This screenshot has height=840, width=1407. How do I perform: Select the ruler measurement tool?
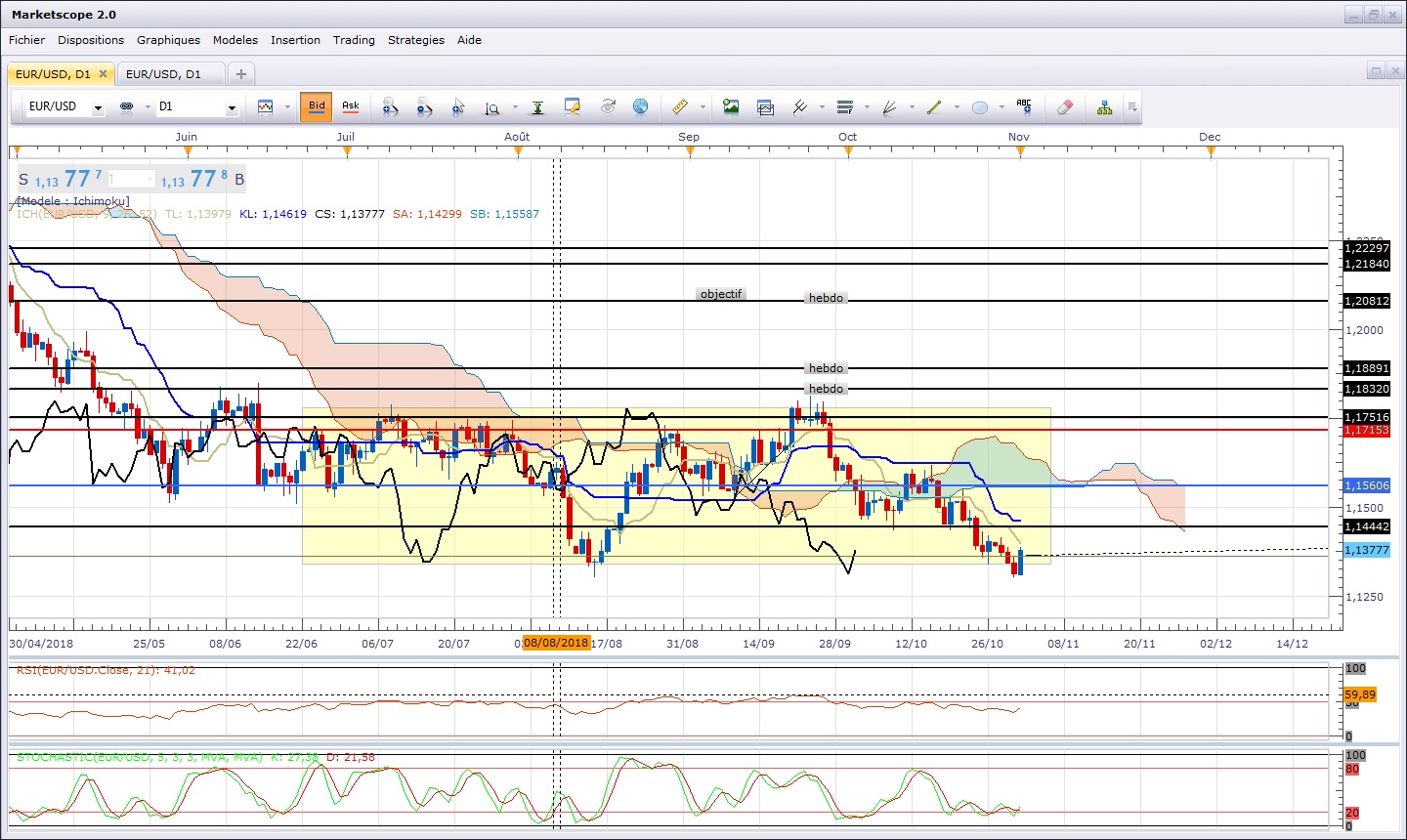pos(680,106)
